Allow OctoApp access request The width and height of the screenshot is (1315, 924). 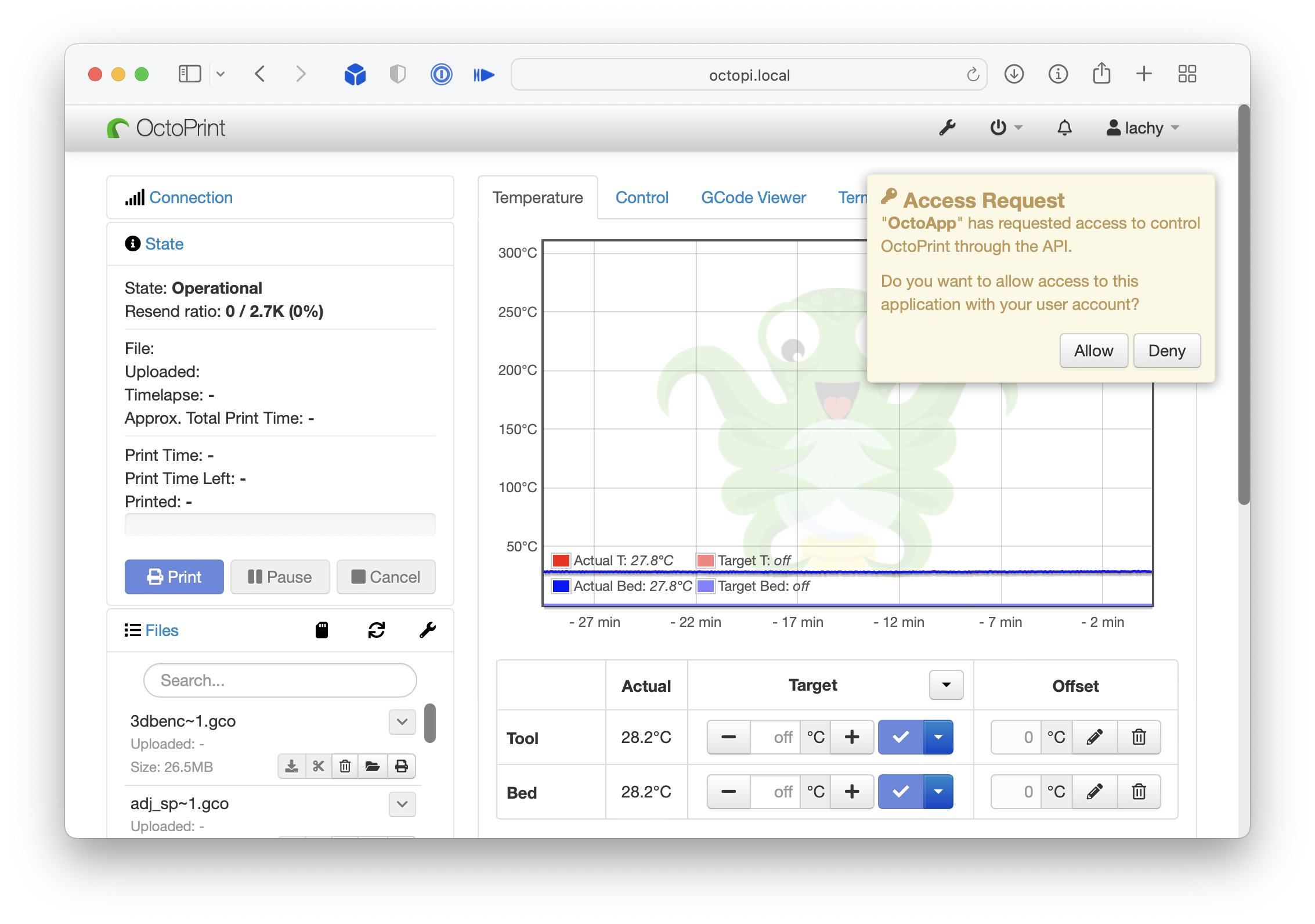click(1093, 351)
